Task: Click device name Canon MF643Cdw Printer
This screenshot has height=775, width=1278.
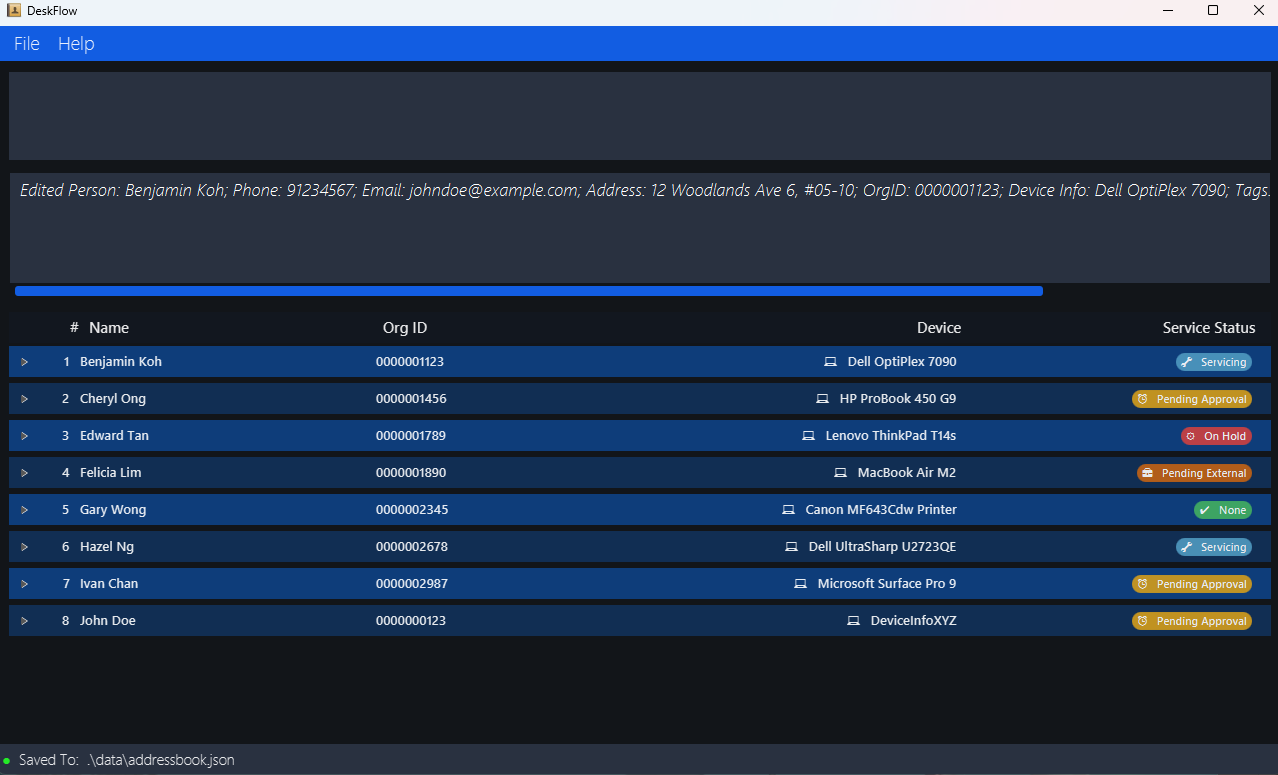Action: click(x=881, y=510)
